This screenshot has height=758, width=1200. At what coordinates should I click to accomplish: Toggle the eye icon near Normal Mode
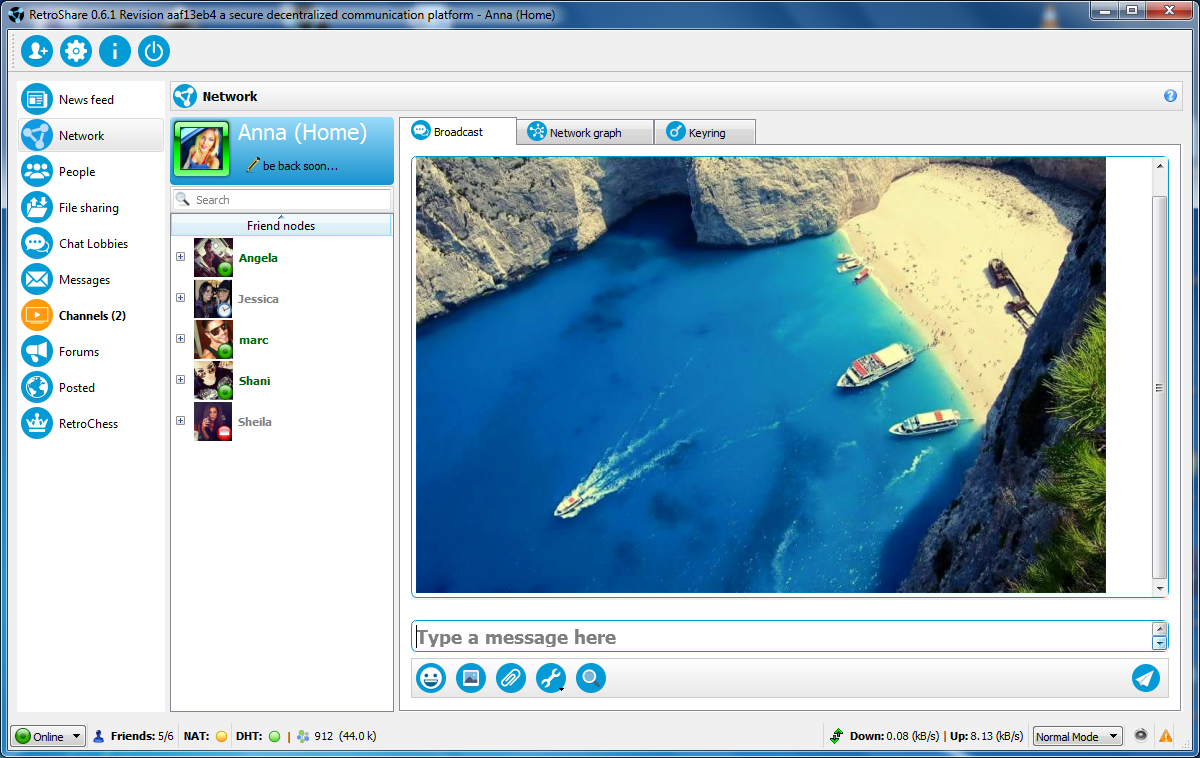[1141, 736]
